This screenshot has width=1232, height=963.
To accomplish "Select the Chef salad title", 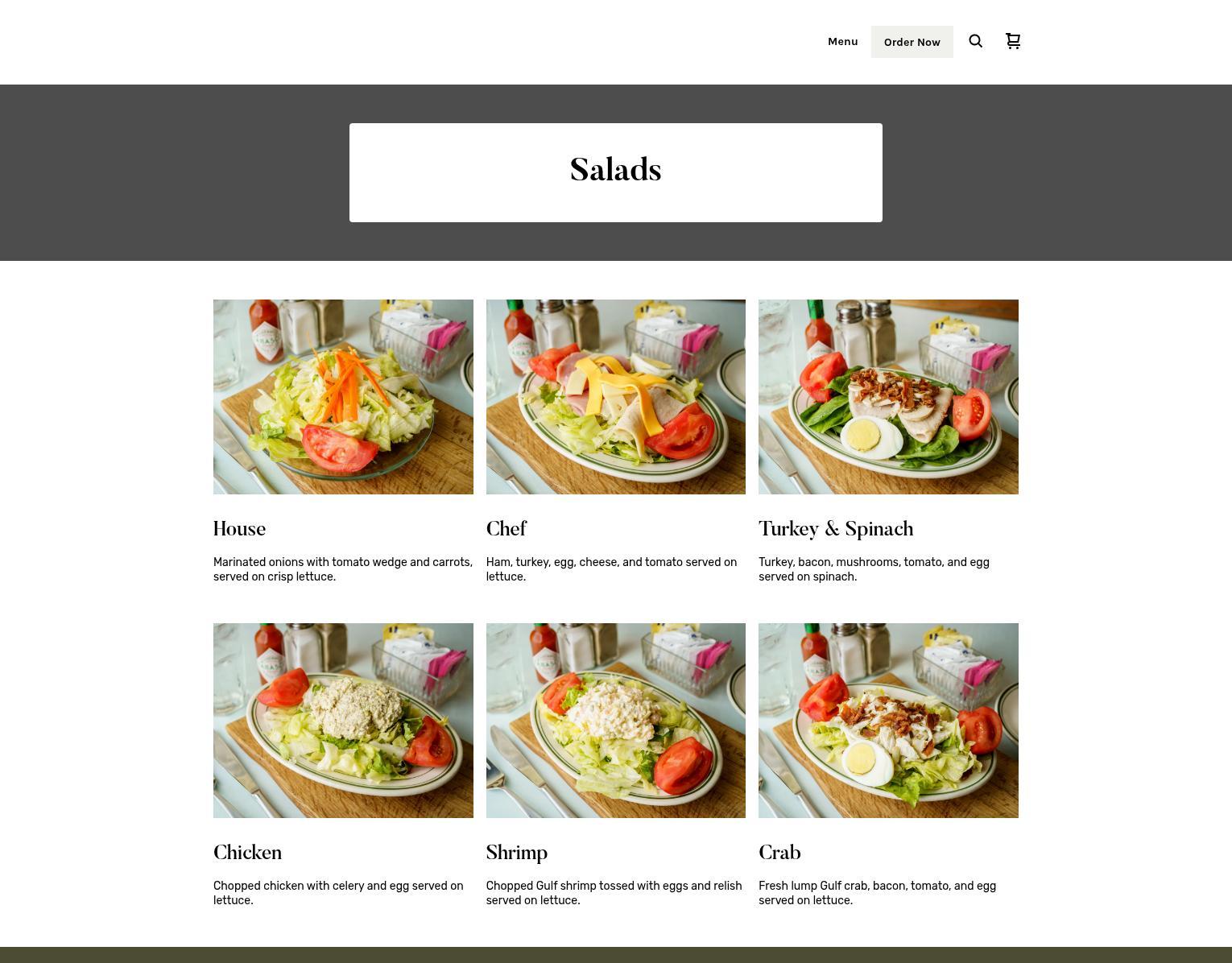I will tap(506, 529).
